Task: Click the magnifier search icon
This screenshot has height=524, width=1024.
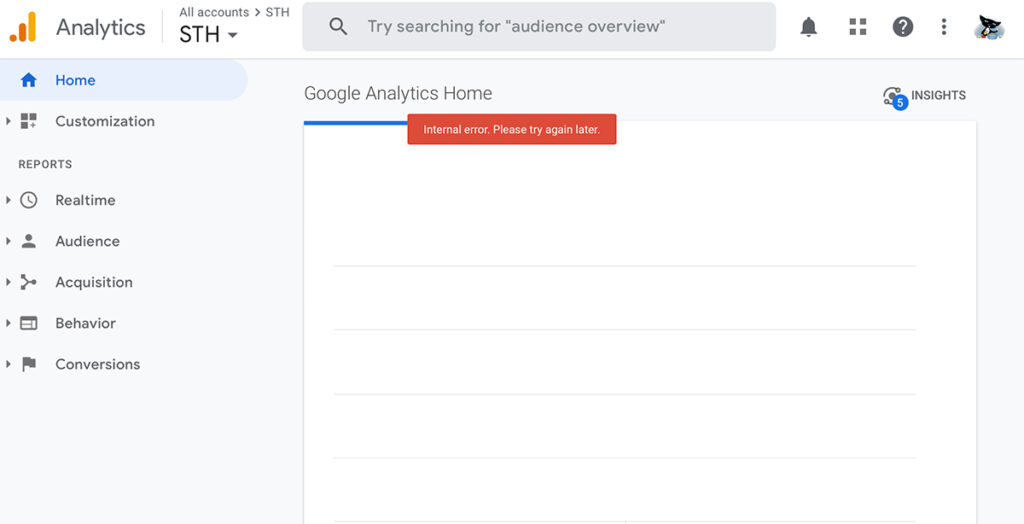Action: (338, 27)
